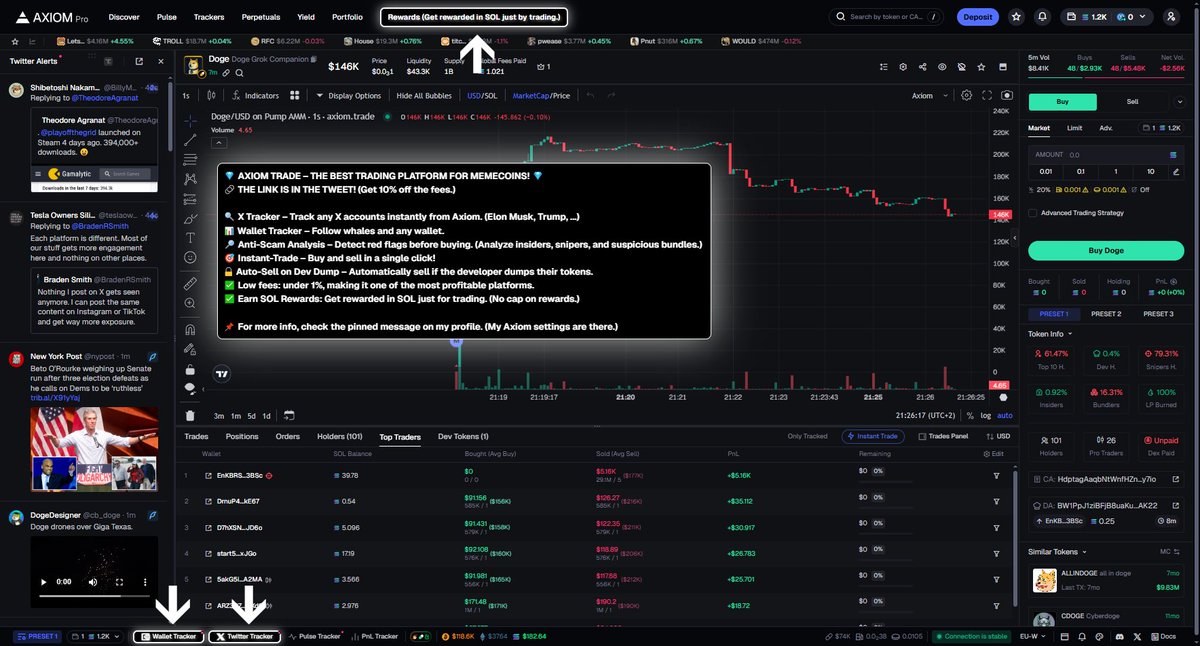The width and height of the screenshot is (1200, 646).
Task: Toggle Instant Trade mode
Action: tap(875, 436)
